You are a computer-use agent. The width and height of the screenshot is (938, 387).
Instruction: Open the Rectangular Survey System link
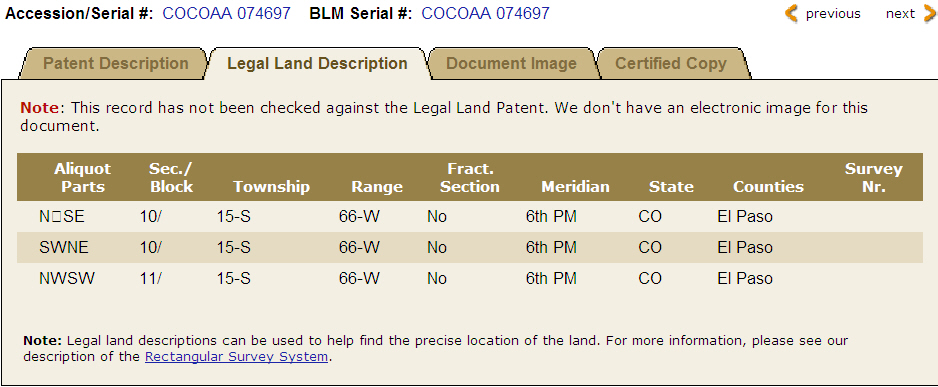tap(236, 357)
